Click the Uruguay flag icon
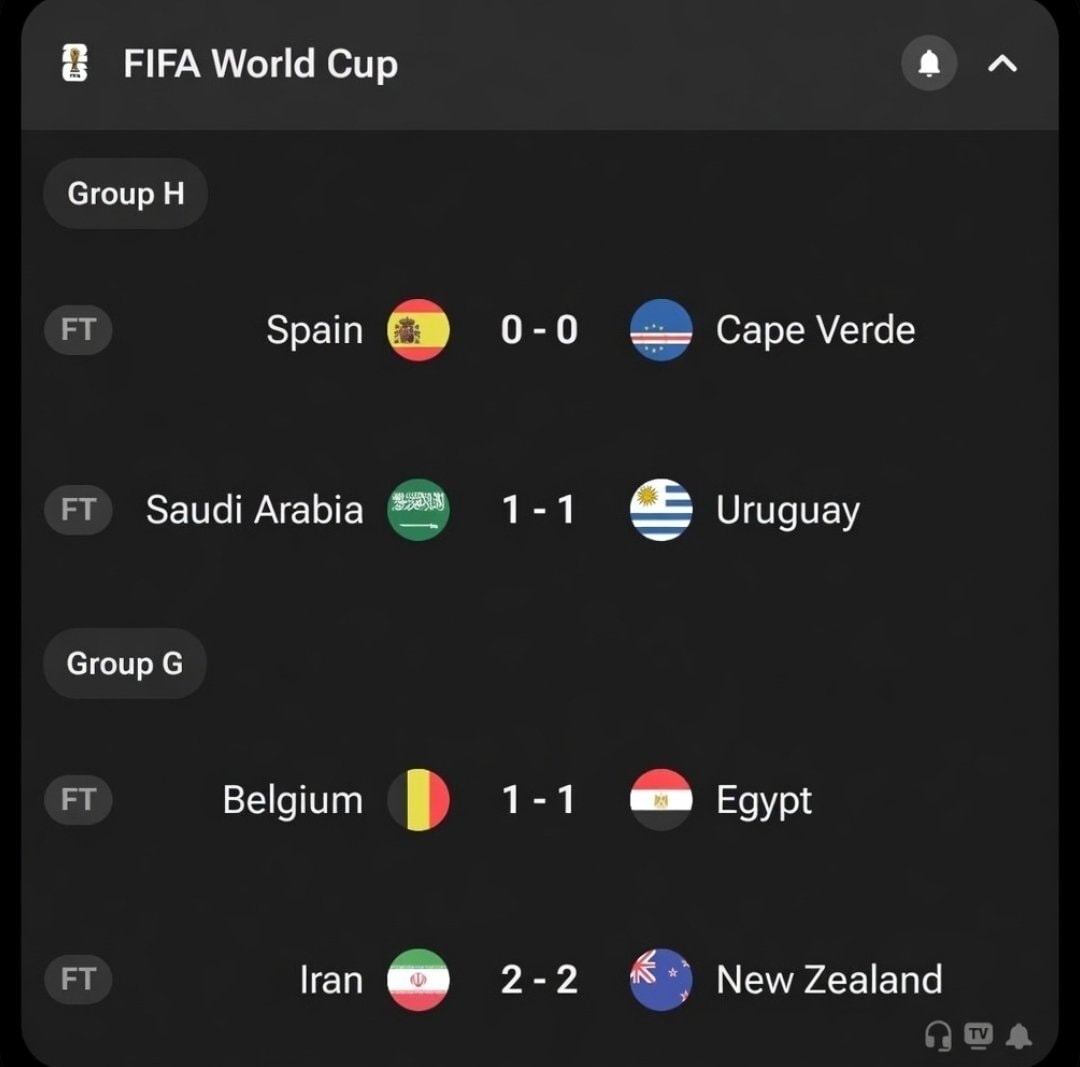This screenshot has height=1067, width=1080. tap(661, 510)
